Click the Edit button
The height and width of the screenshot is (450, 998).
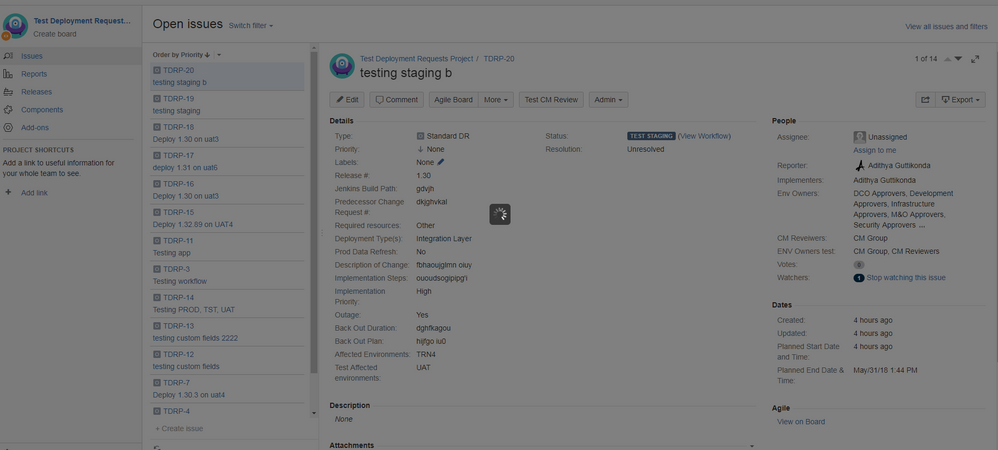tap(347, 100)
